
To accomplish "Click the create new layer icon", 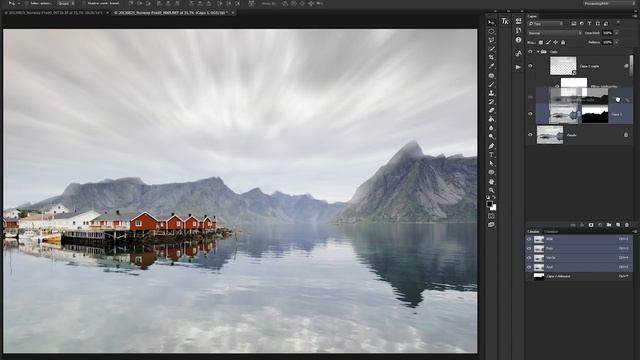I will pos(618,225).
